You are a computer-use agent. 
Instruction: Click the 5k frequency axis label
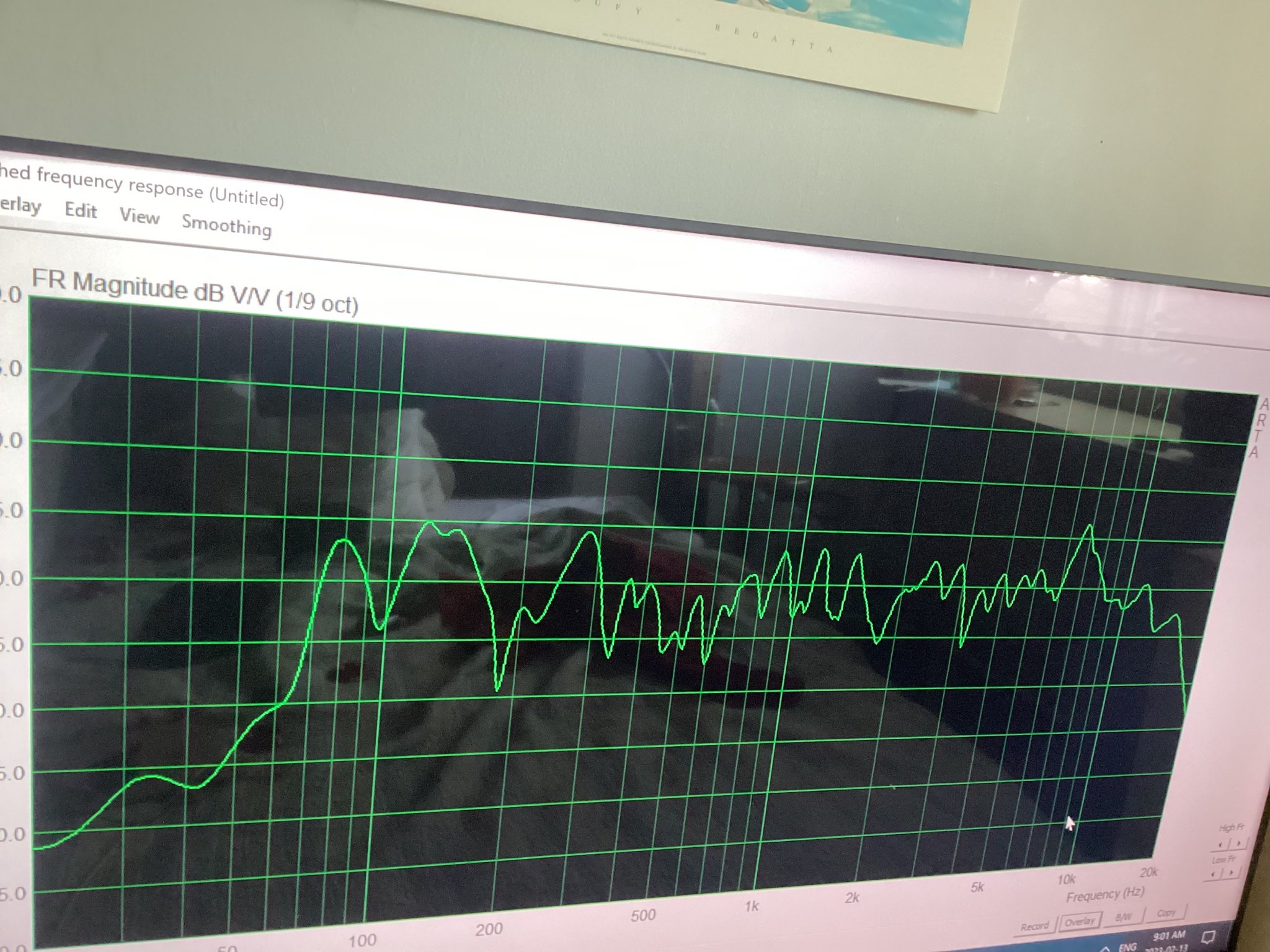[x=977, y=887]
